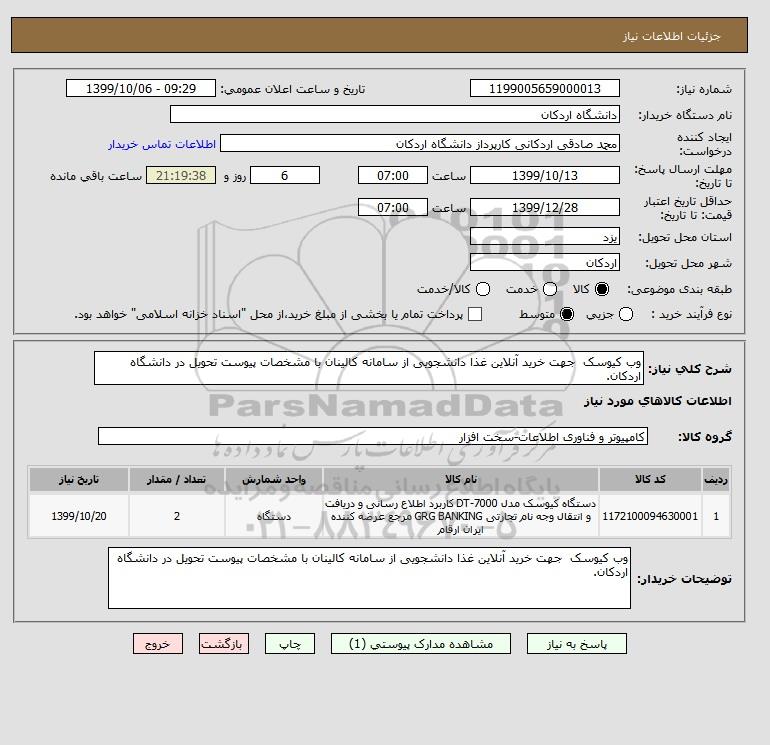The width and height of the screenshot is (770, 745).
Task: Select the خدمت radio button
Action: pyautogui.click(x=550, y=289)
